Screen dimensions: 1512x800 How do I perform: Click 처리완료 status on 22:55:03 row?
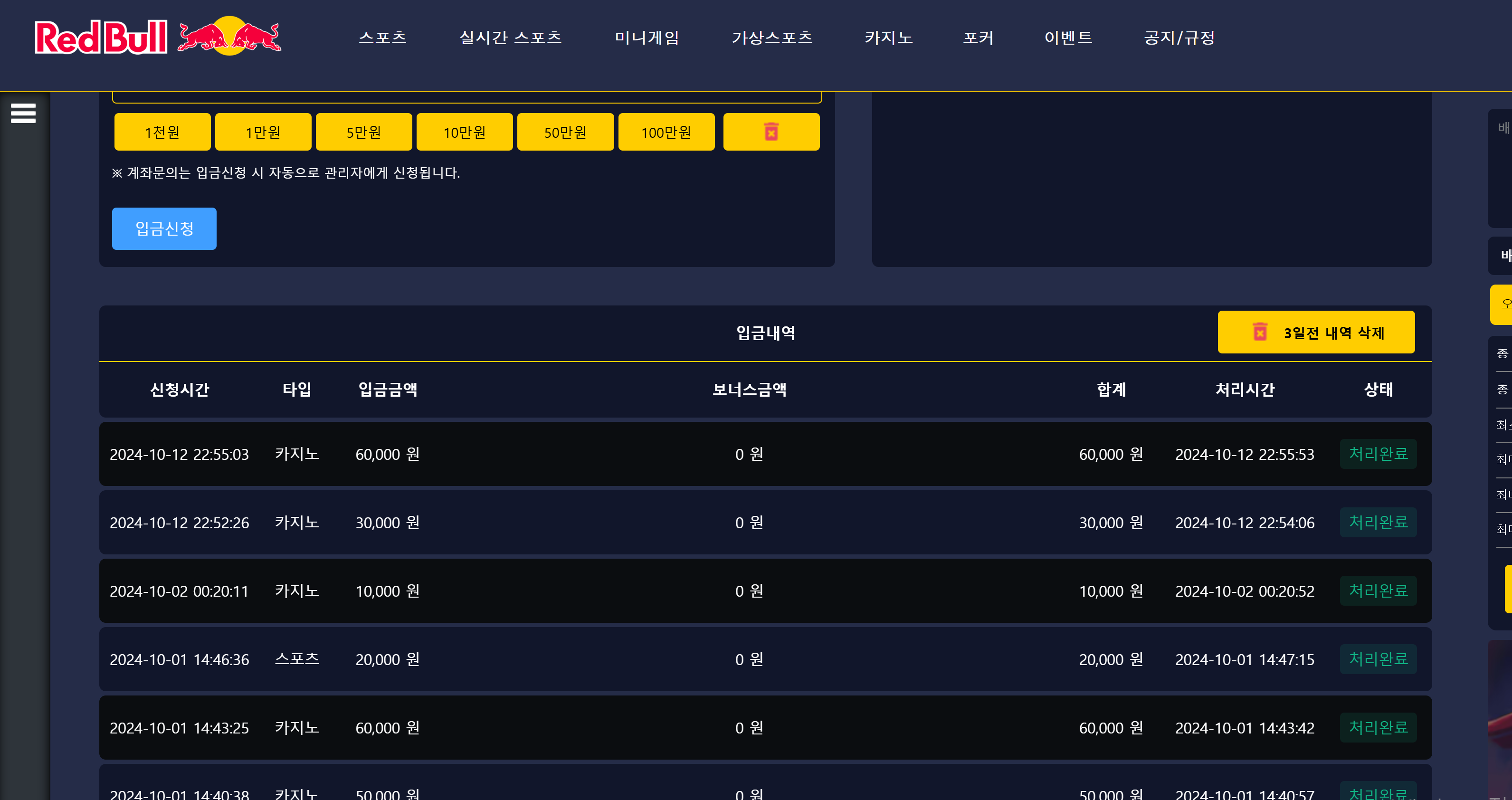tap(1378, 454)
